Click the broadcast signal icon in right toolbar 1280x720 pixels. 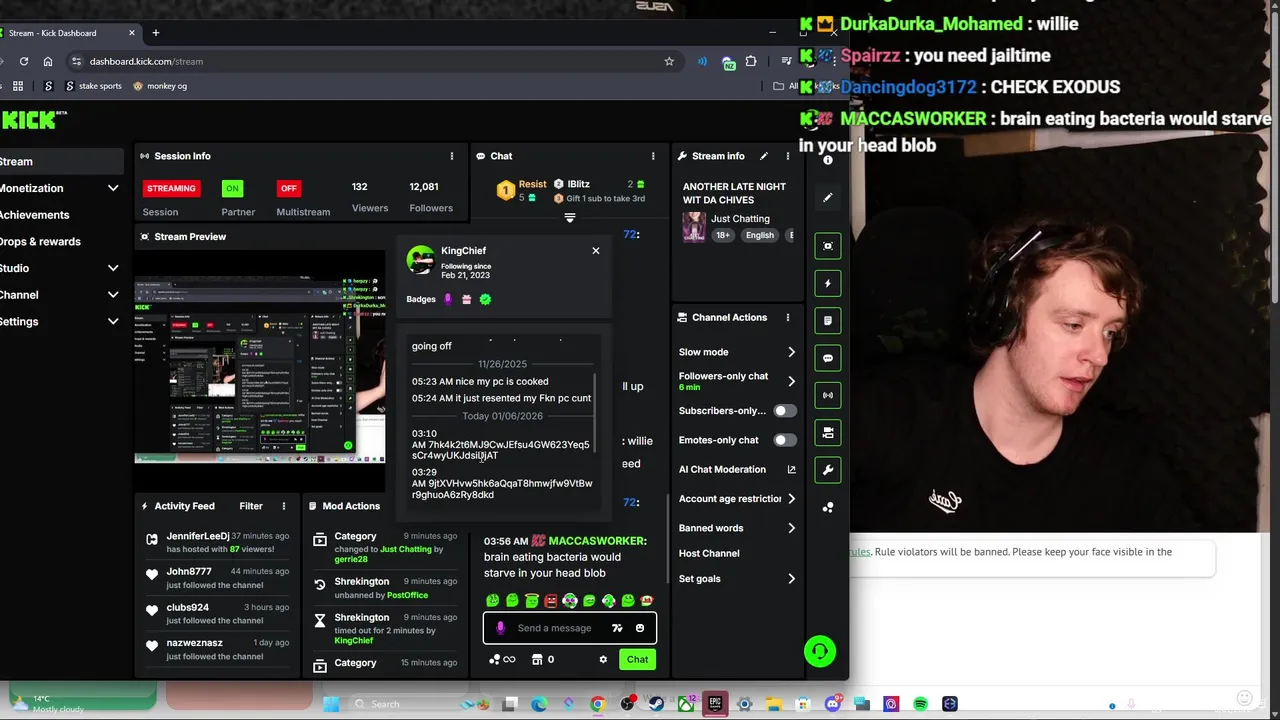(828, 395)
